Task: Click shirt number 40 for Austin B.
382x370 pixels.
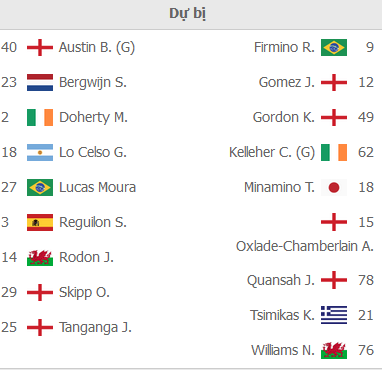Action: pos(9,47)
